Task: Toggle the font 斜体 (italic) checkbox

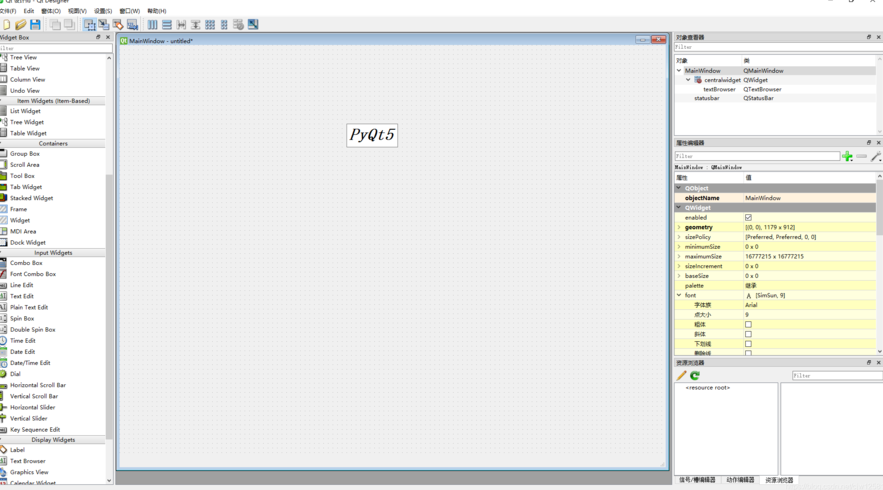Action: [748, 334]
